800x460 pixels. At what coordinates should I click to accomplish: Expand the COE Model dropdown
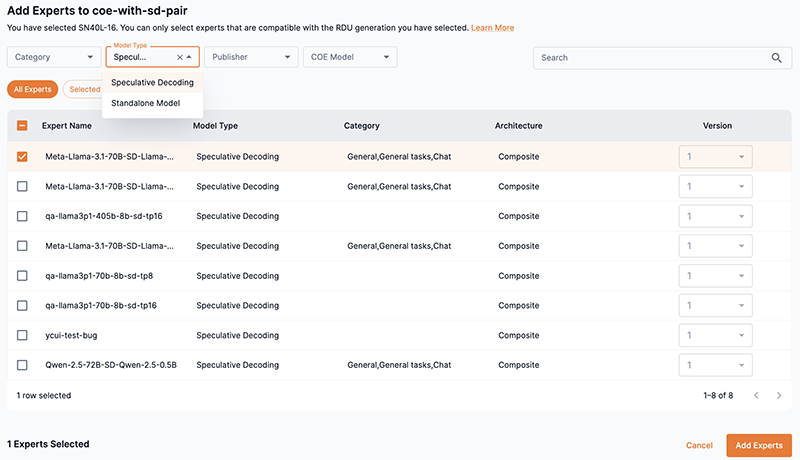(x=350, y=58)
